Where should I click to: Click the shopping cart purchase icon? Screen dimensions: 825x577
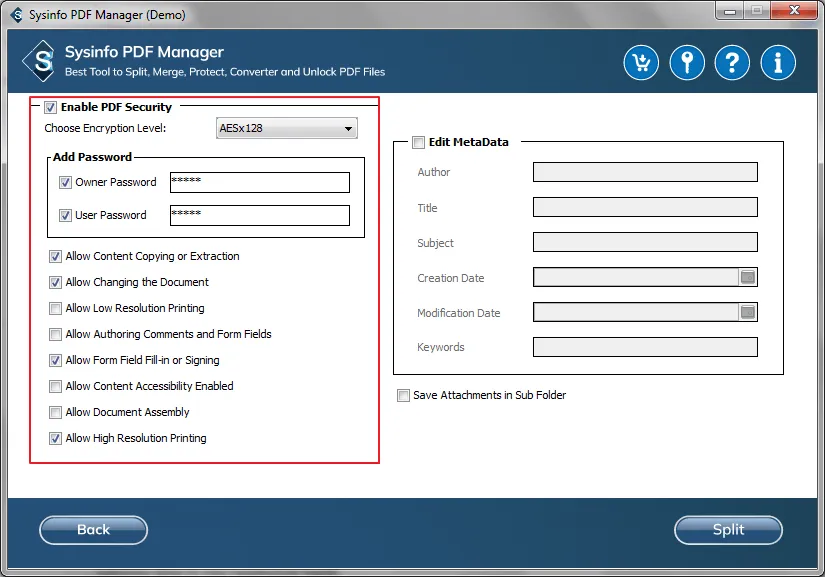641,63
